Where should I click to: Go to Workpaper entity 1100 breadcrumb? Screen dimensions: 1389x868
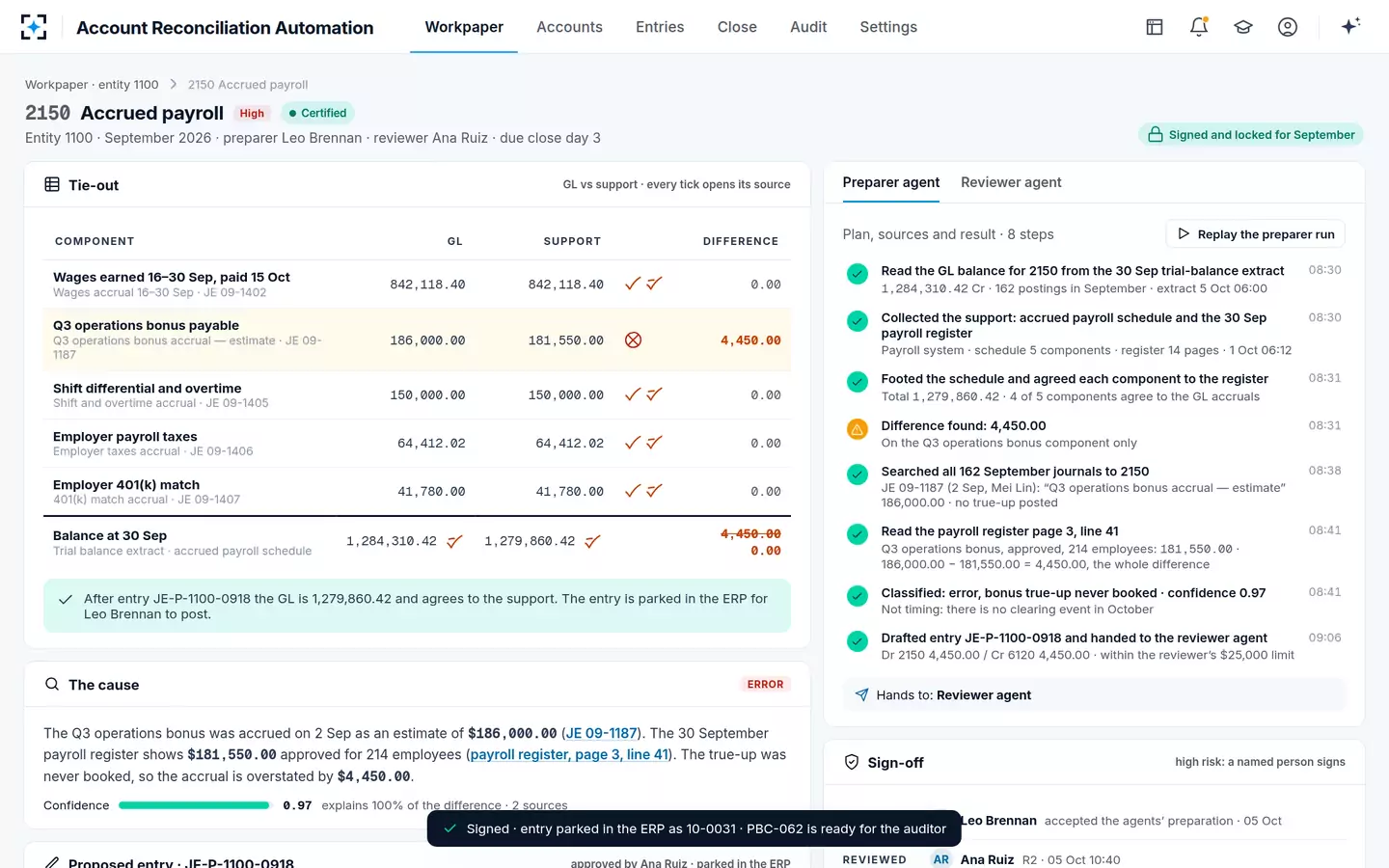[x=92, y=85]
